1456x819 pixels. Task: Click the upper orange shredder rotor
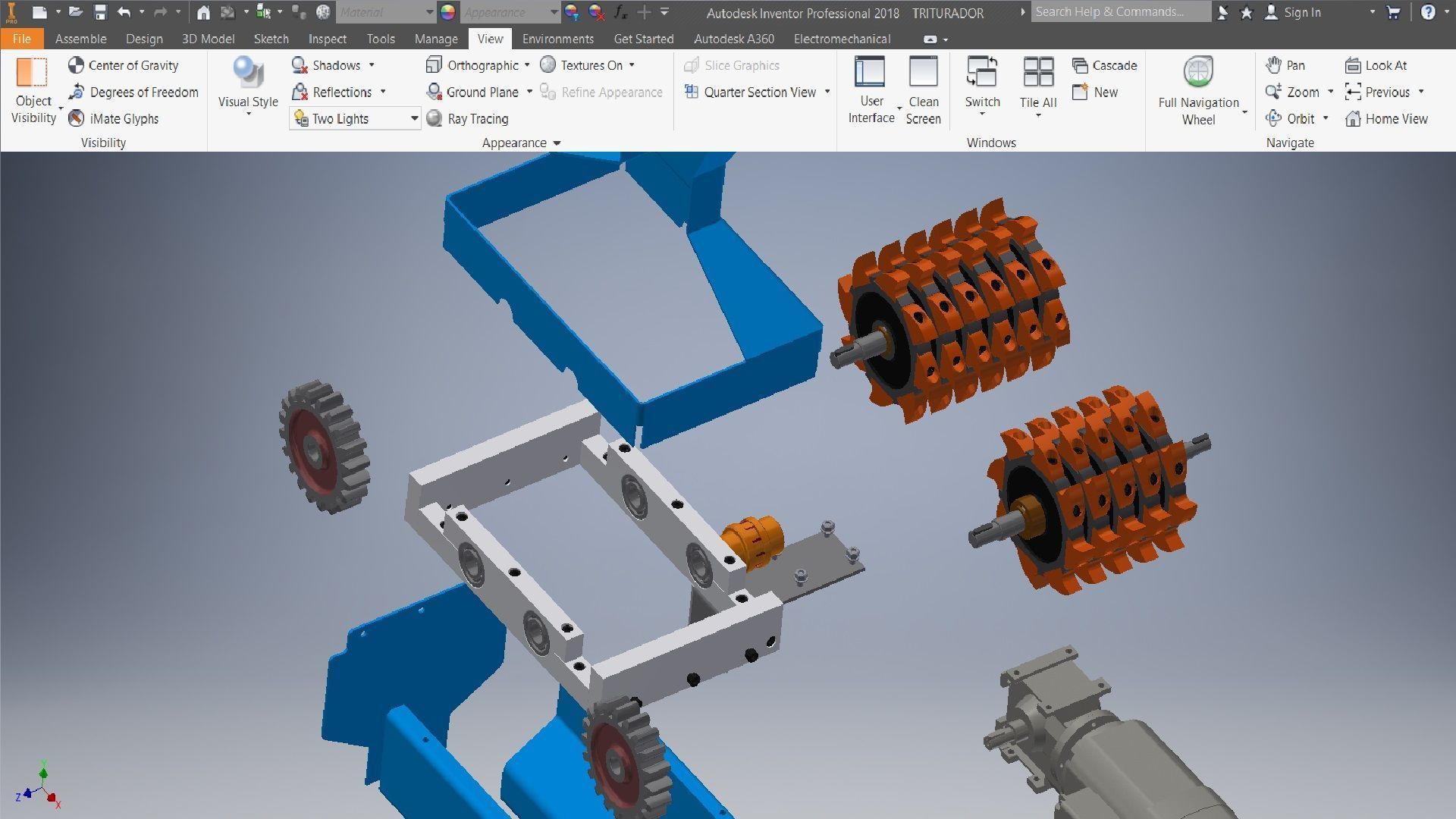pyautogui.click(x=955, y=311)
